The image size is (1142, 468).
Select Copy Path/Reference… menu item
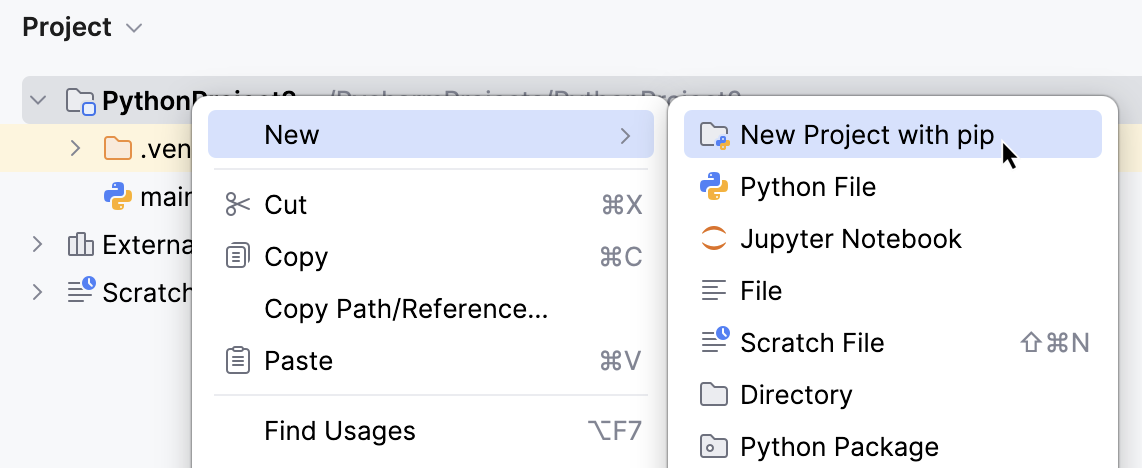[x=431, y=309]
